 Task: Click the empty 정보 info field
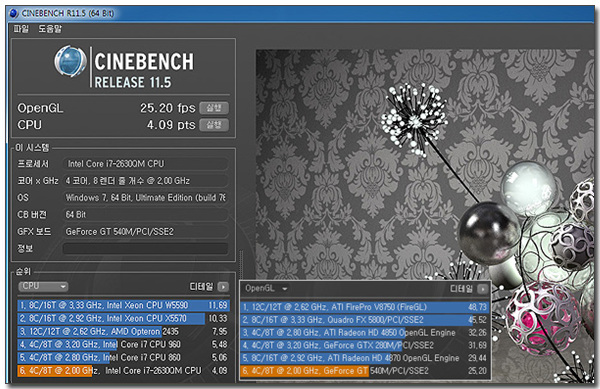point(145,249)
